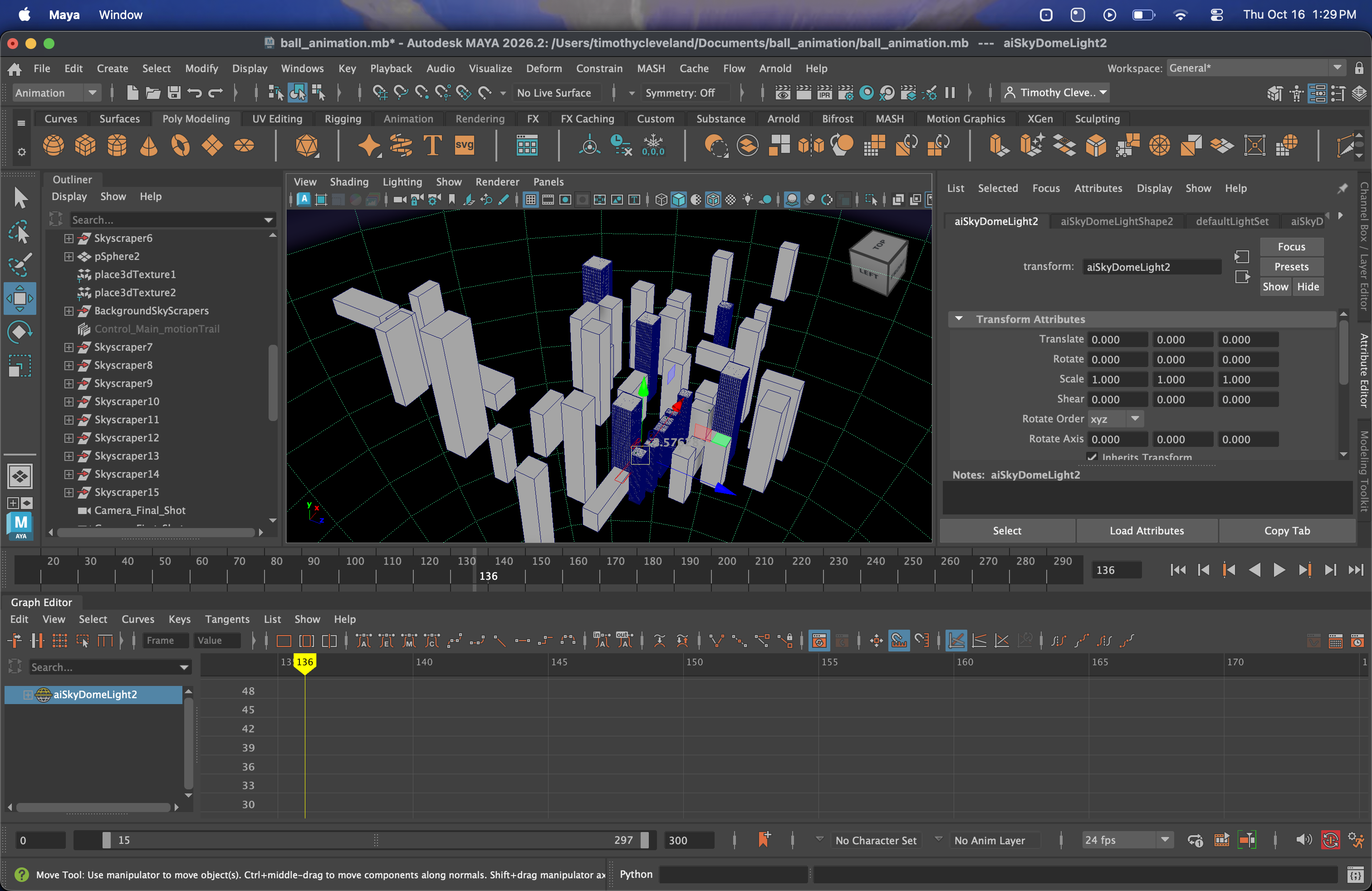This screenshot has height=891, width=1372.
Task: Toggle the Inherits Transform checkbox
Action: 1092,457
